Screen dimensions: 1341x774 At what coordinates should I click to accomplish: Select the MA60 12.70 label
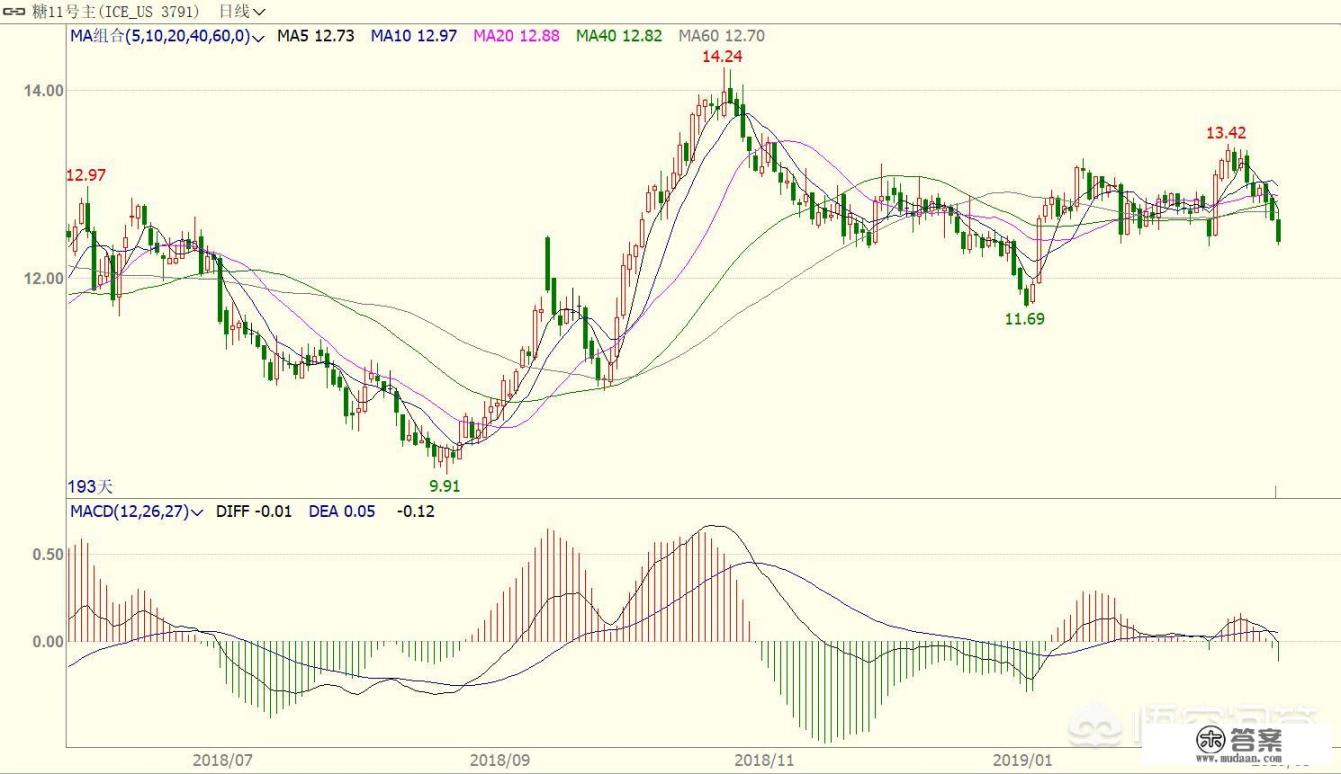point(721,36)
